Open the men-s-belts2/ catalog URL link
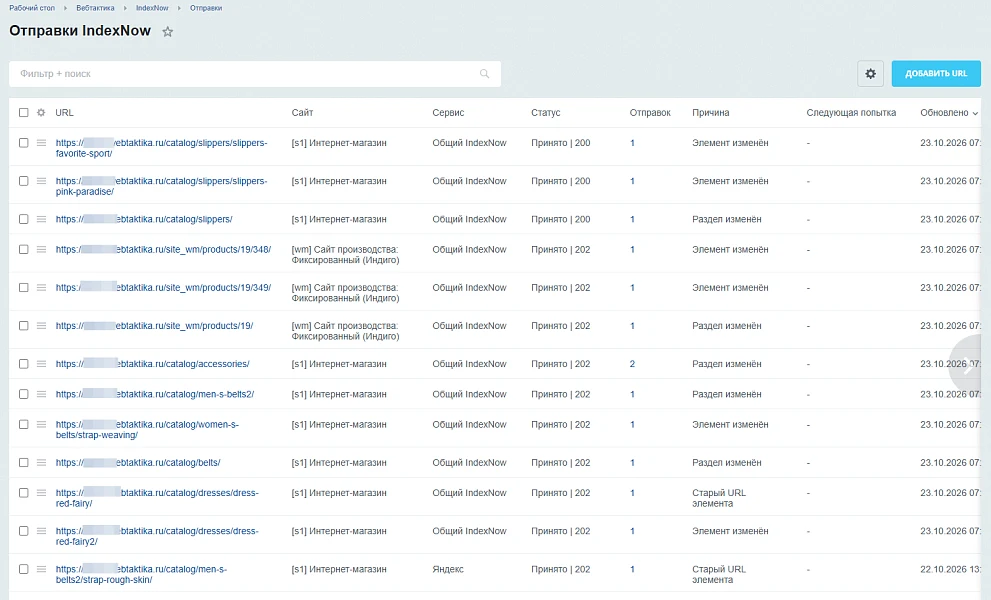This screenshot has width=991, height=600. pos(155,395)
